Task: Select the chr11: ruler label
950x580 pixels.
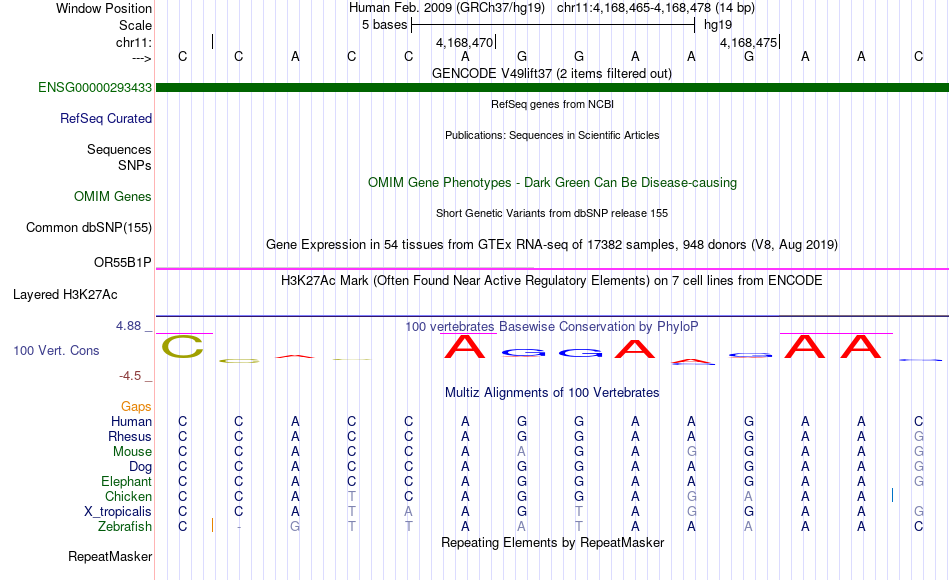Action: pyautogui.click(x=133, y=42)
